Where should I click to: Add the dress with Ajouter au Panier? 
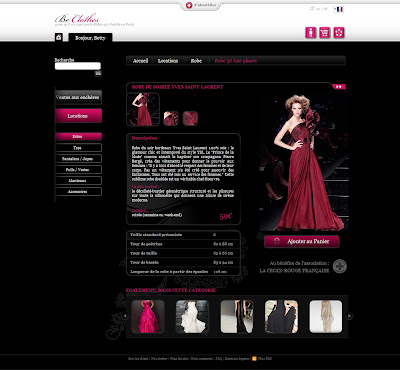(x=302, y=241)
